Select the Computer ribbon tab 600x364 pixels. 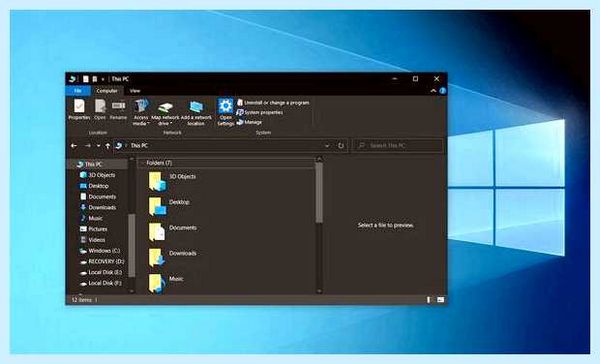(107, 91)
